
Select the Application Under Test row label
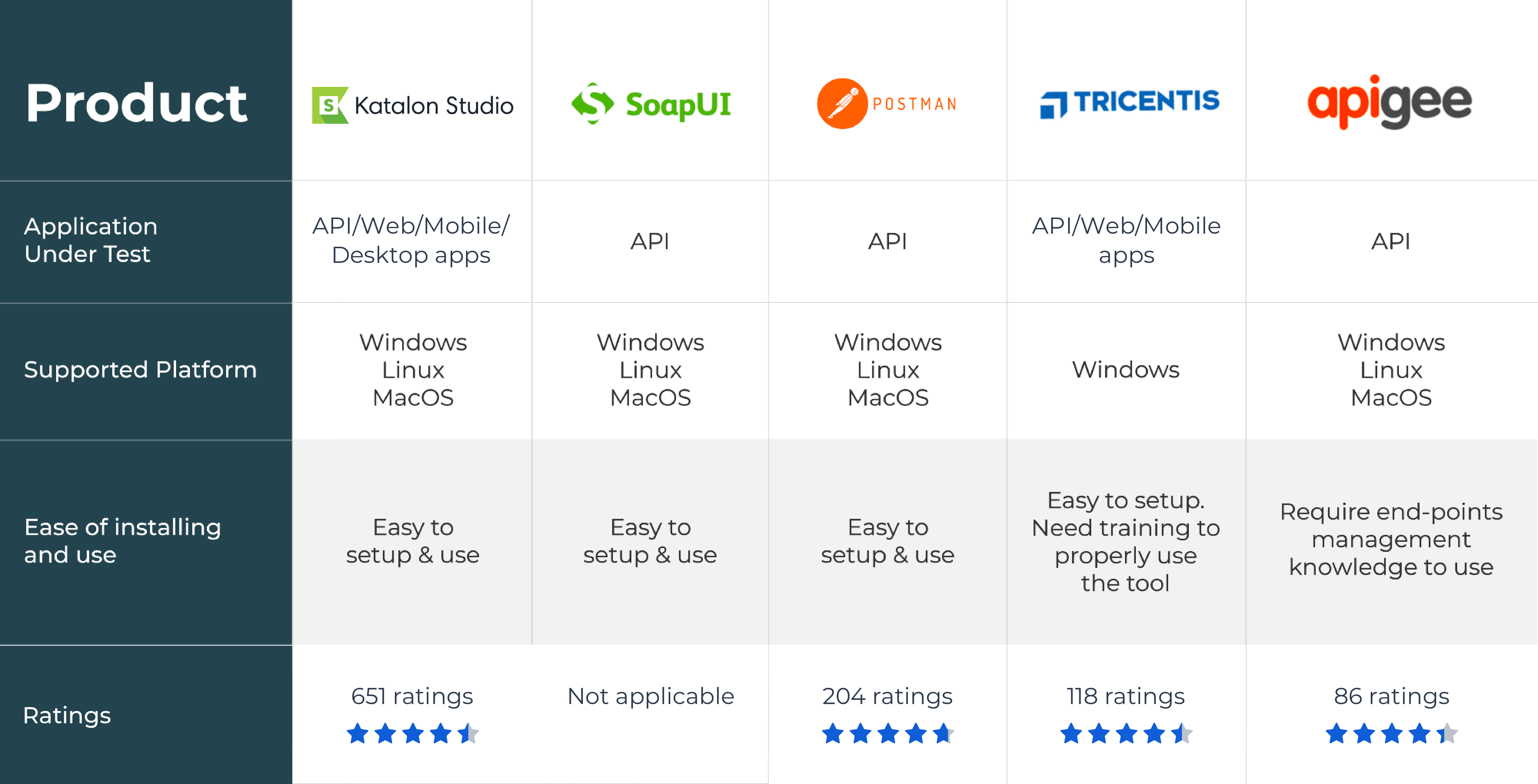(x=91, y=240)
